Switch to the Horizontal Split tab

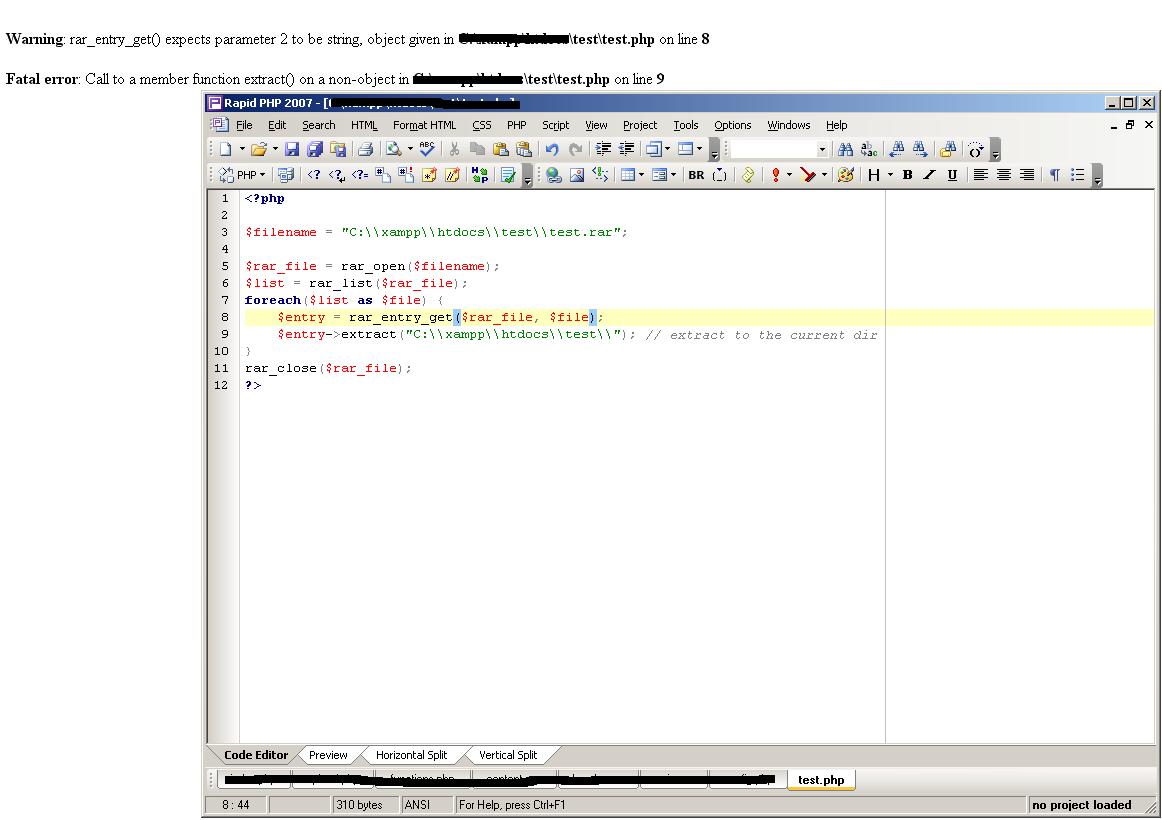click(x=411, y=755)
